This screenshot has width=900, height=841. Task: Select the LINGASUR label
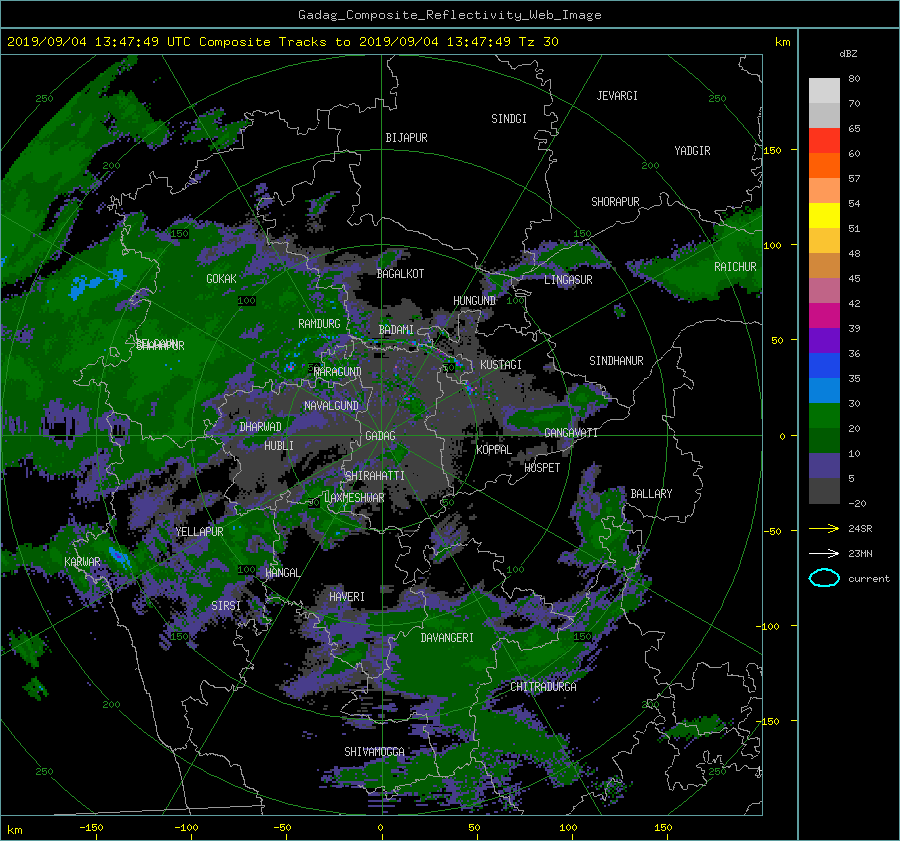[568, 280]
